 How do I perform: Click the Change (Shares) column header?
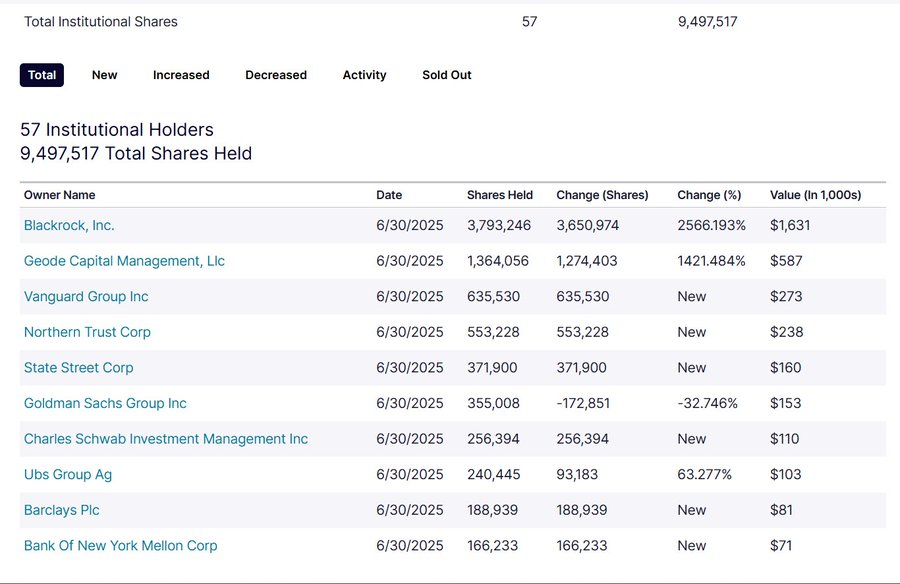pyautogui.click(x=602, y=195)
